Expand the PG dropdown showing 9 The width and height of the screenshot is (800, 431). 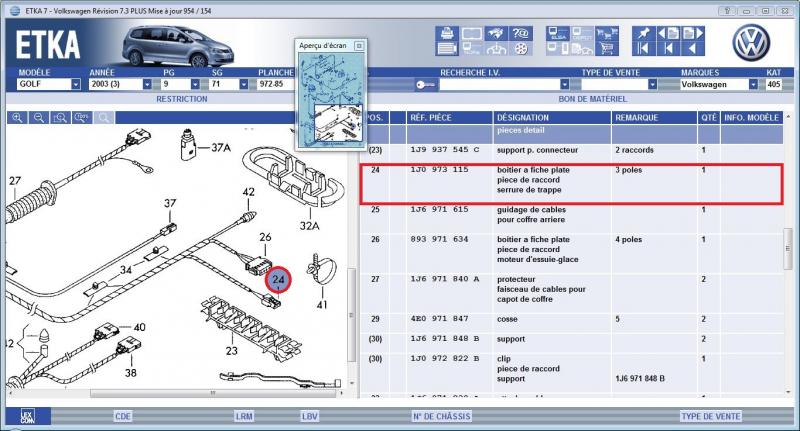point(195,84)
